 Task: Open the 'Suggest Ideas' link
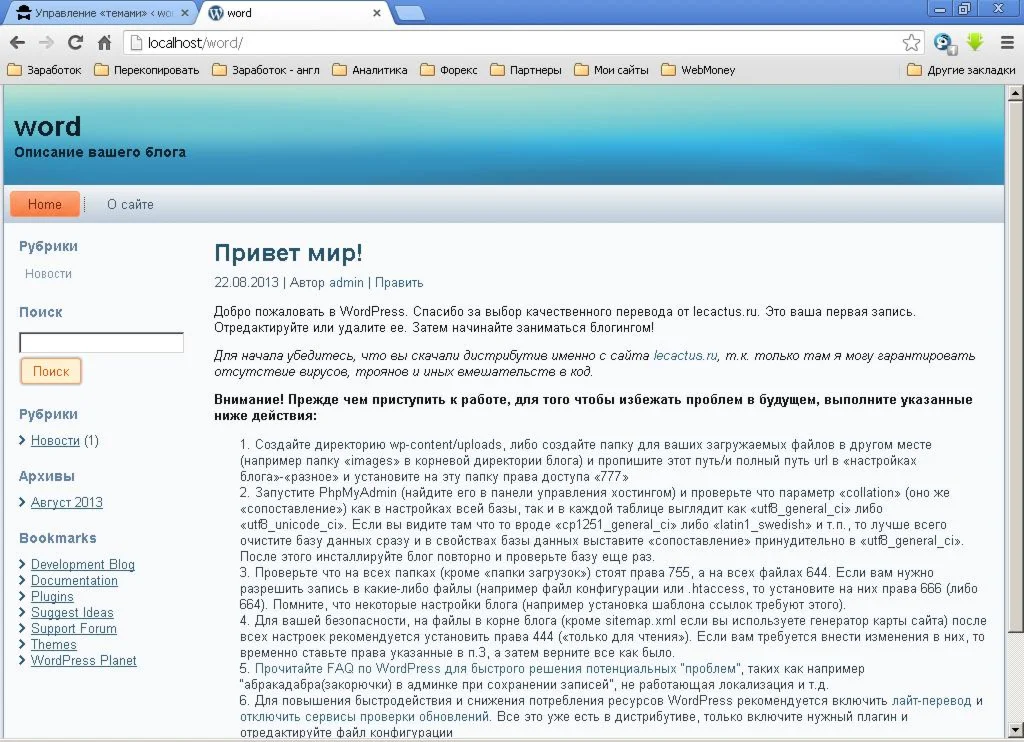point(72,613)
